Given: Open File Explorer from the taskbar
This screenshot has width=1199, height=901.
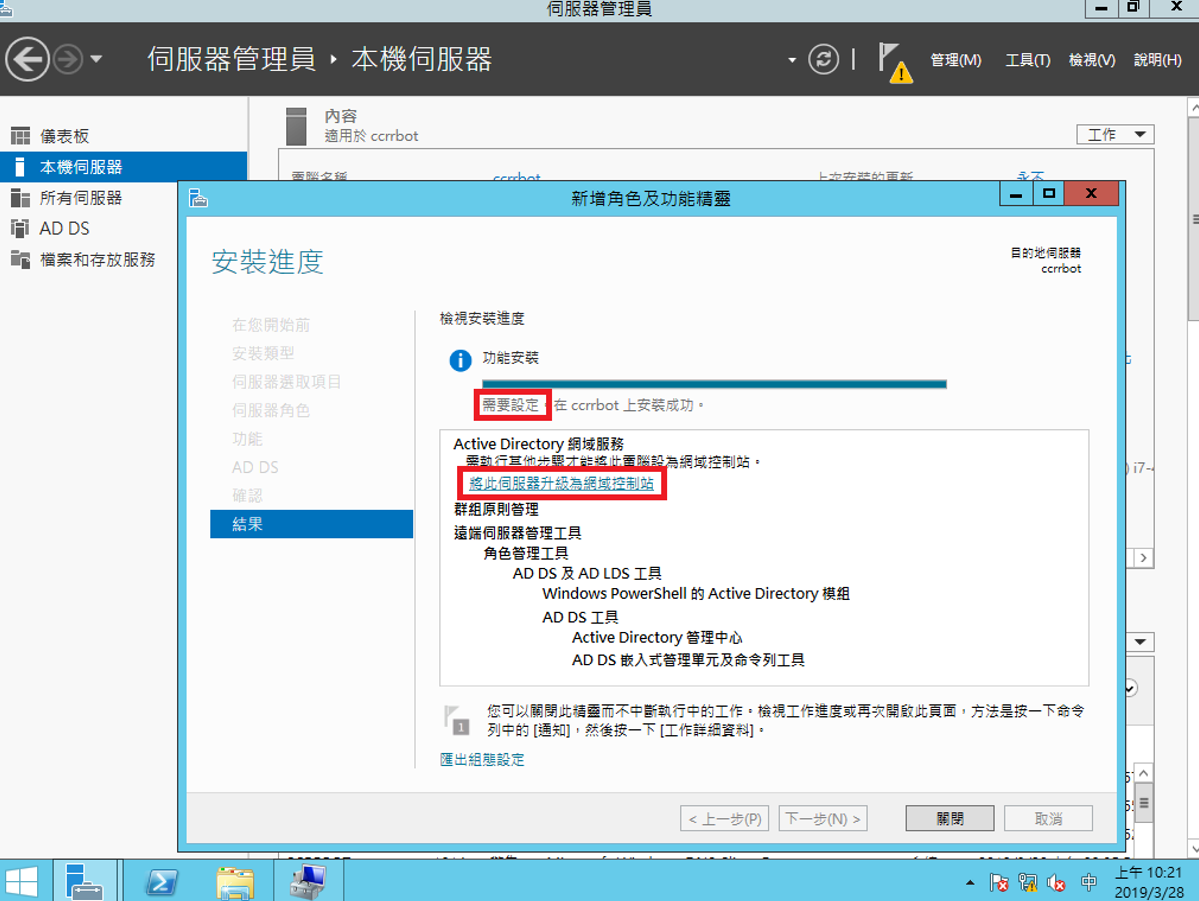Looking at the screenshot, I should 235,881.
